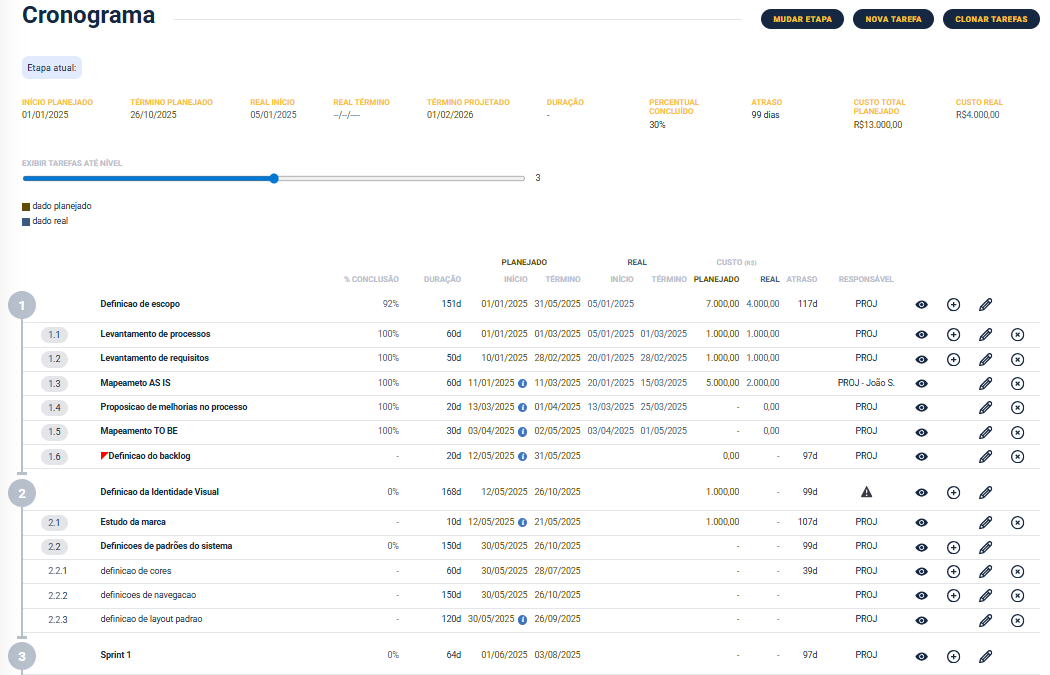1050x675 pixels.
Task: Expand stage 2 timeline circle
Action: [x=22, y=492]
